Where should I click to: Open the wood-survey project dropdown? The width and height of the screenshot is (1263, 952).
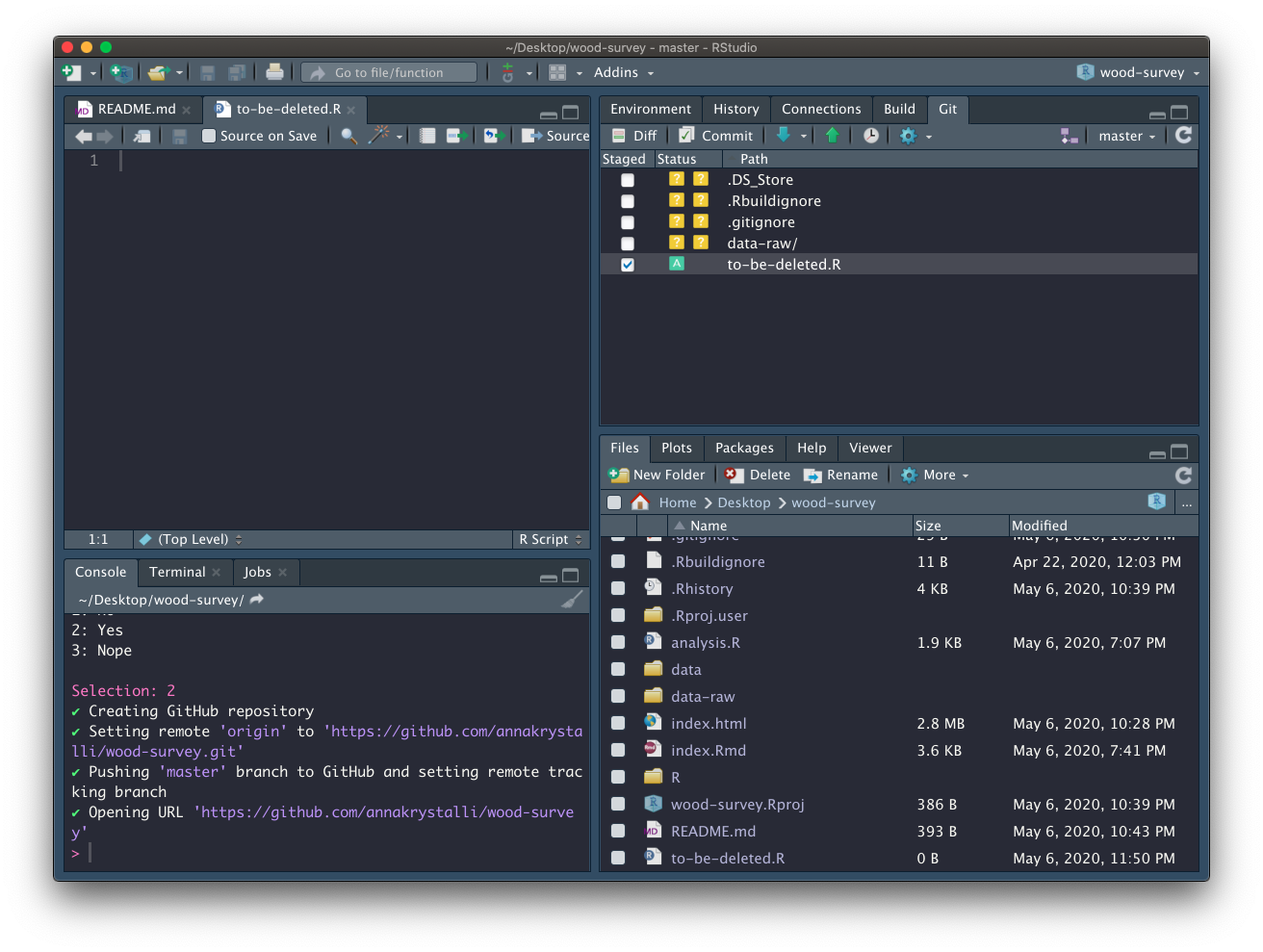pyautogui.click(x=1139, y=72)
